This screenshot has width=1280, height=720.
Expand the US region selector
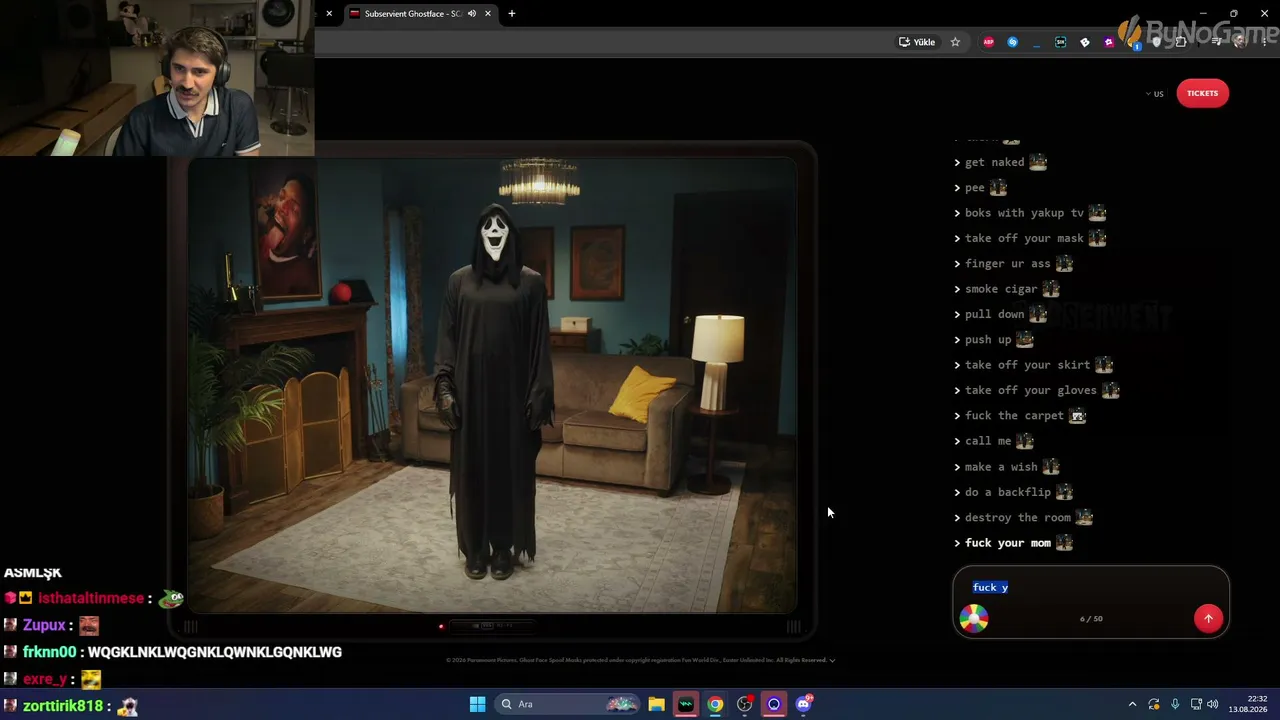pos(1155,94)
